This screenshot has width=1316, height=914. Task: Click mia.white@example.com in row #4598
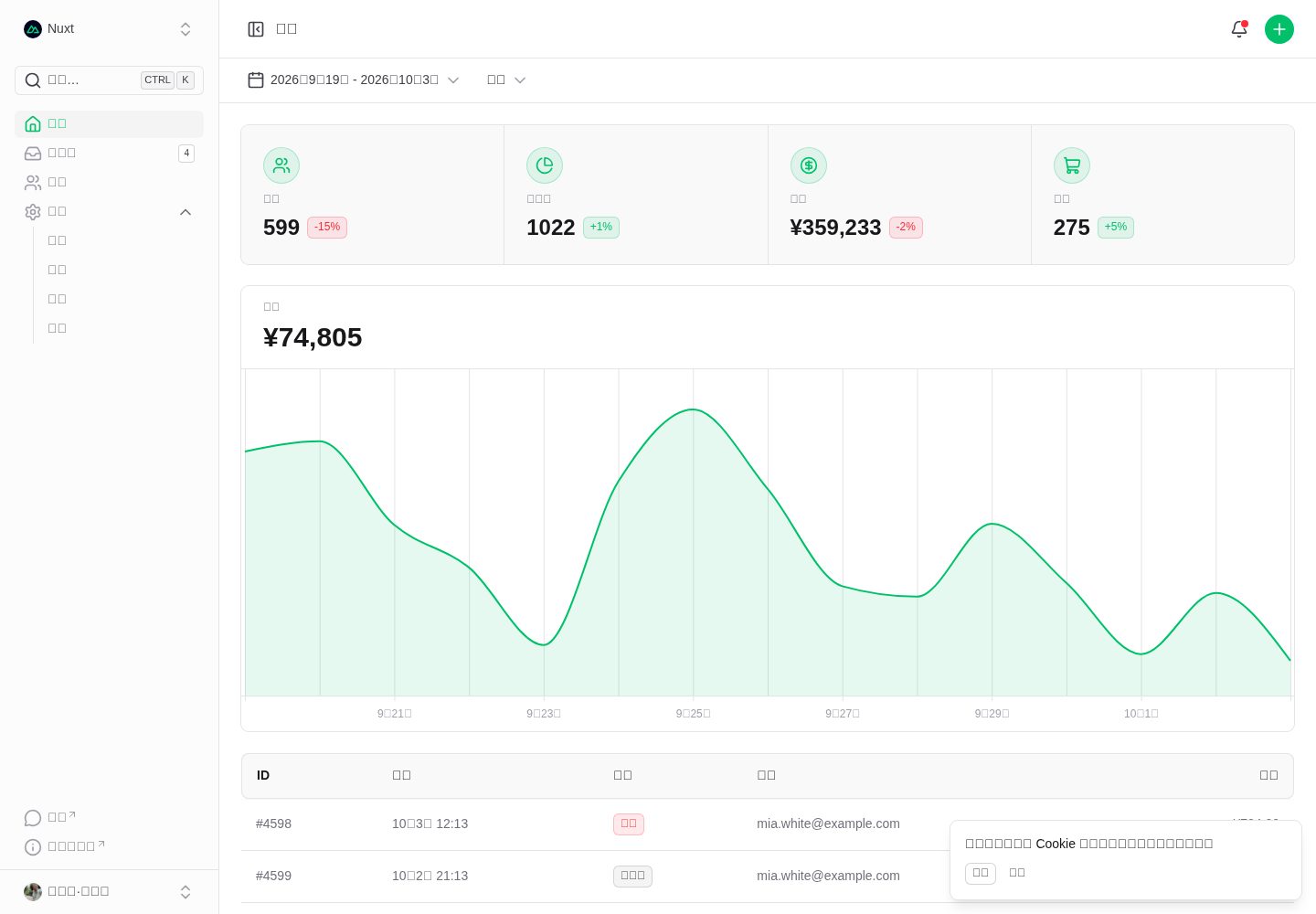(828, 824)
